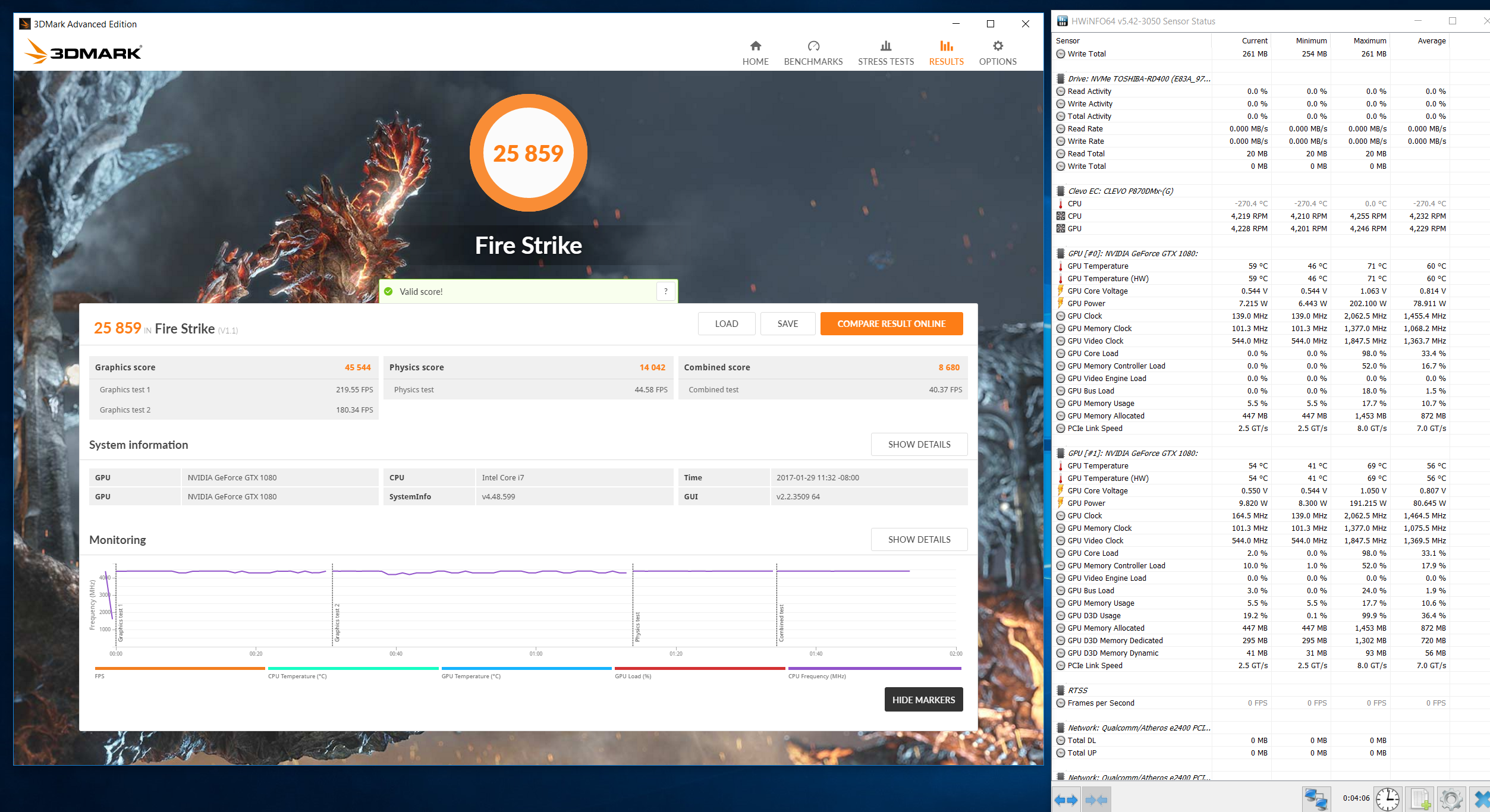
Task: Switch to STRESS TESTS tab
Action: click(x=885, y=53)
